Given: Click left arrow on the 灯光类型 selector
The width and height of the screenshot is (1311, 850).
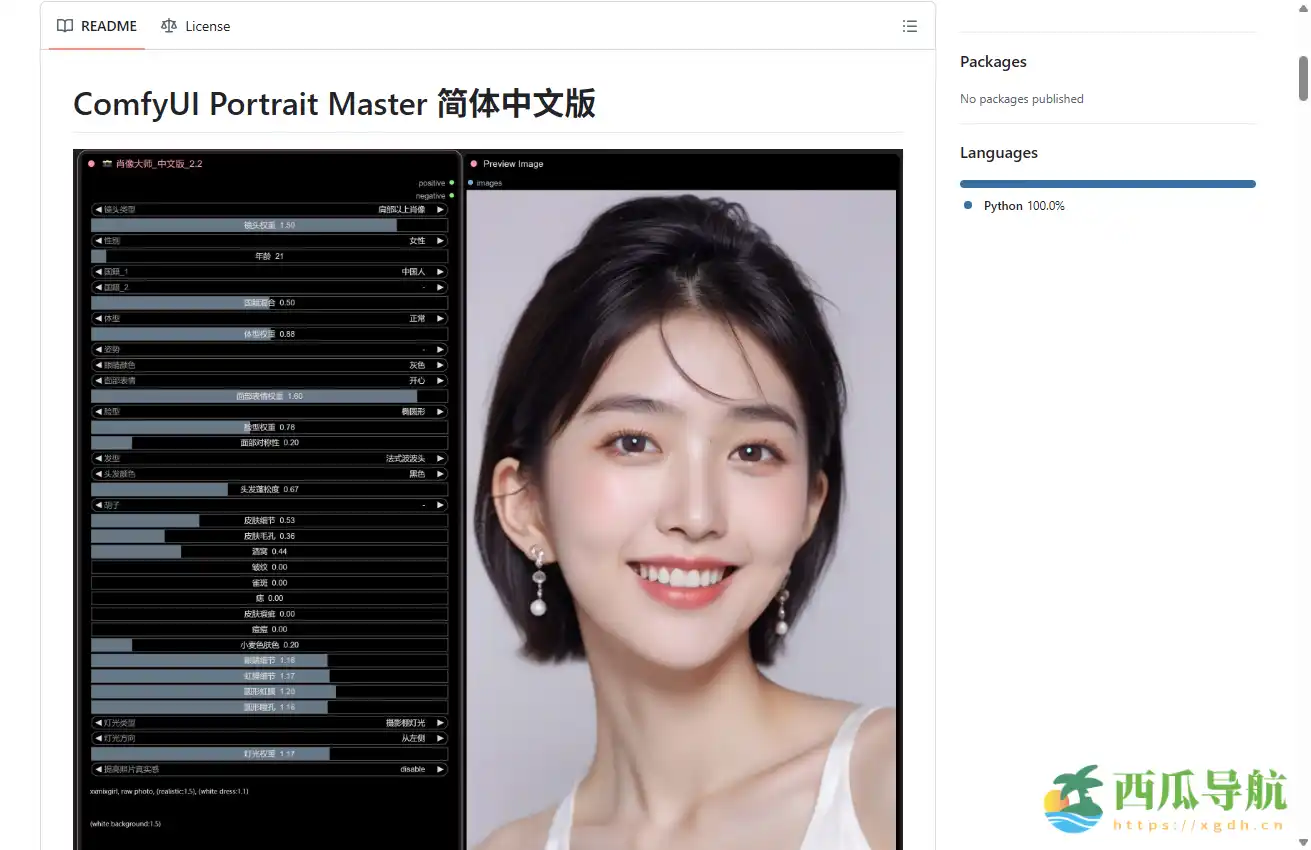Looking at the screenshot, I should point(97,722).
